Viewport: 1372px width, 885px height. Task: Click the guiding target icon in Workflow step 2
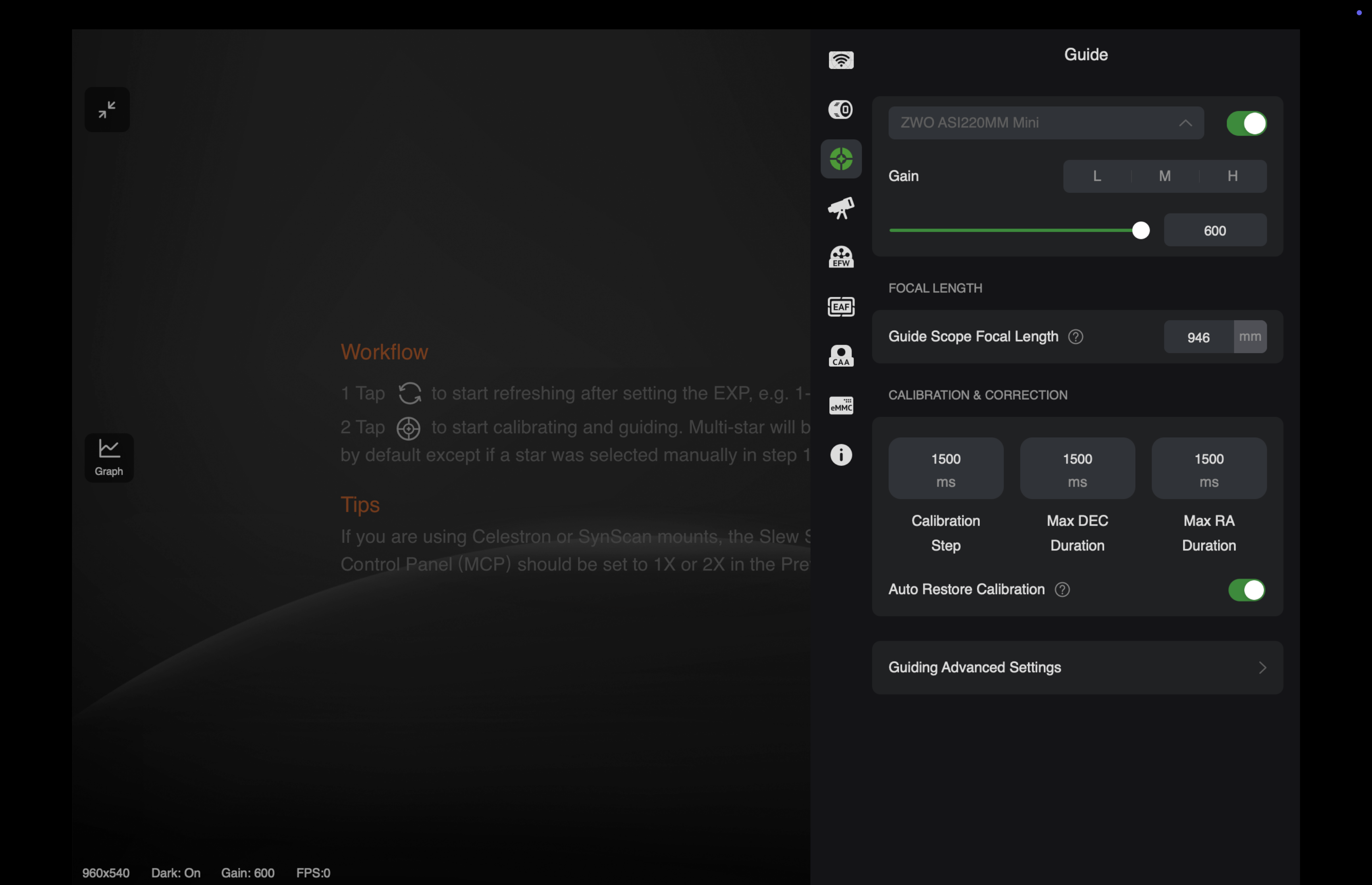point(408,428)
